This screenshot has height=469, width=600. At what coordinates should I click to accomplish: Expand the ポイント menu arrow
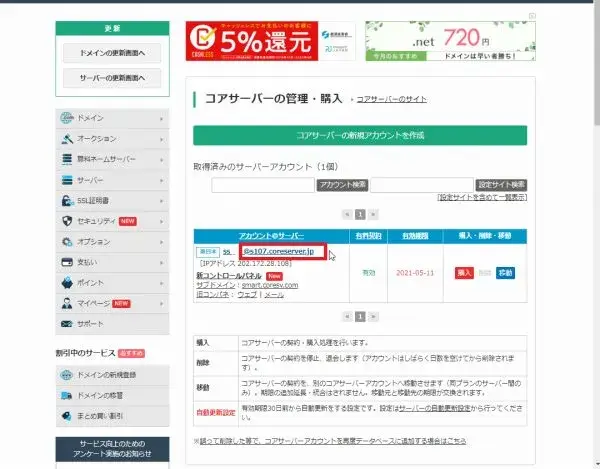pos(161,283)
